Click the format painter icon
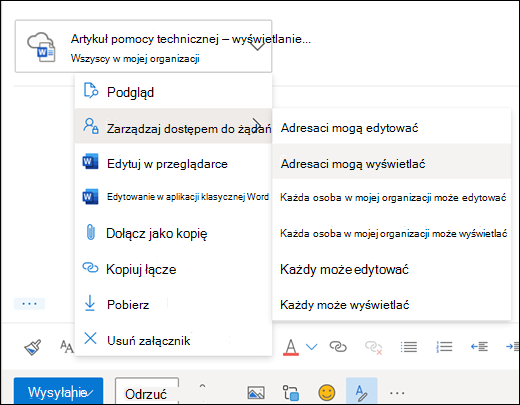 [x=33, y=347]
